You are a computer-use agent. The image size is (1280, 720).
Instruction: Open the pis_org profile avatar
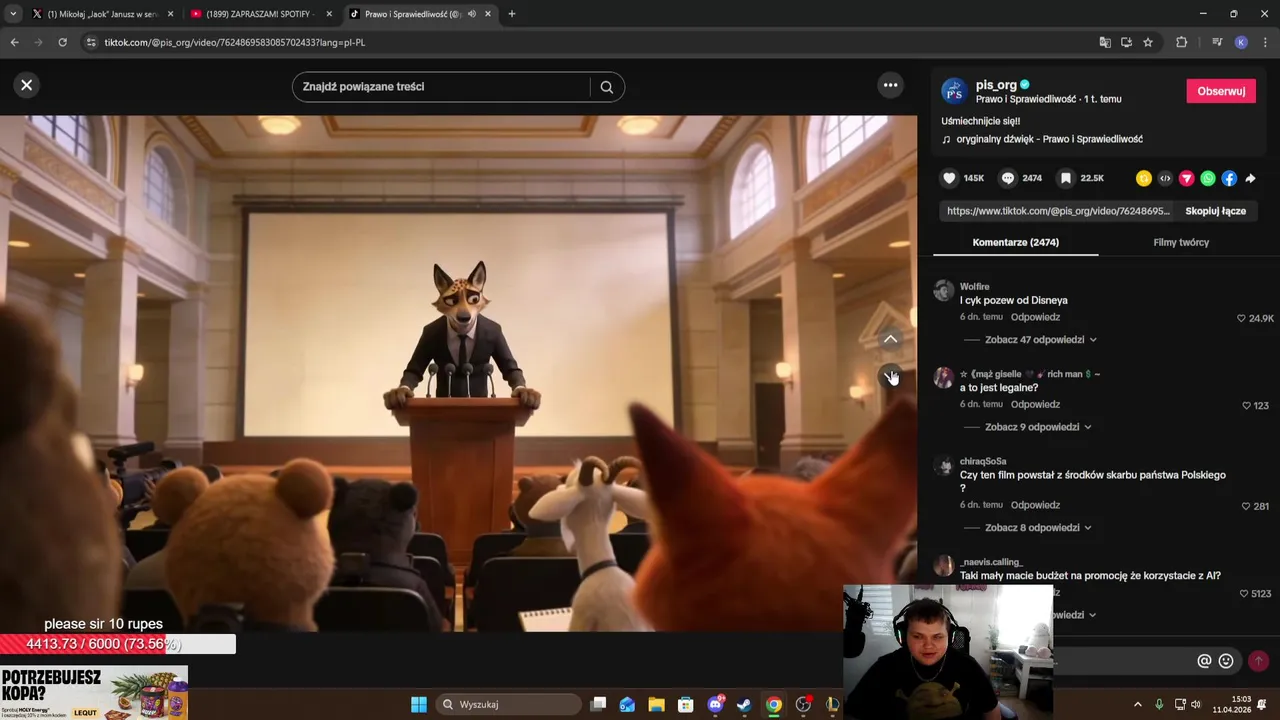pyautogui.click(x=954, y=91)
